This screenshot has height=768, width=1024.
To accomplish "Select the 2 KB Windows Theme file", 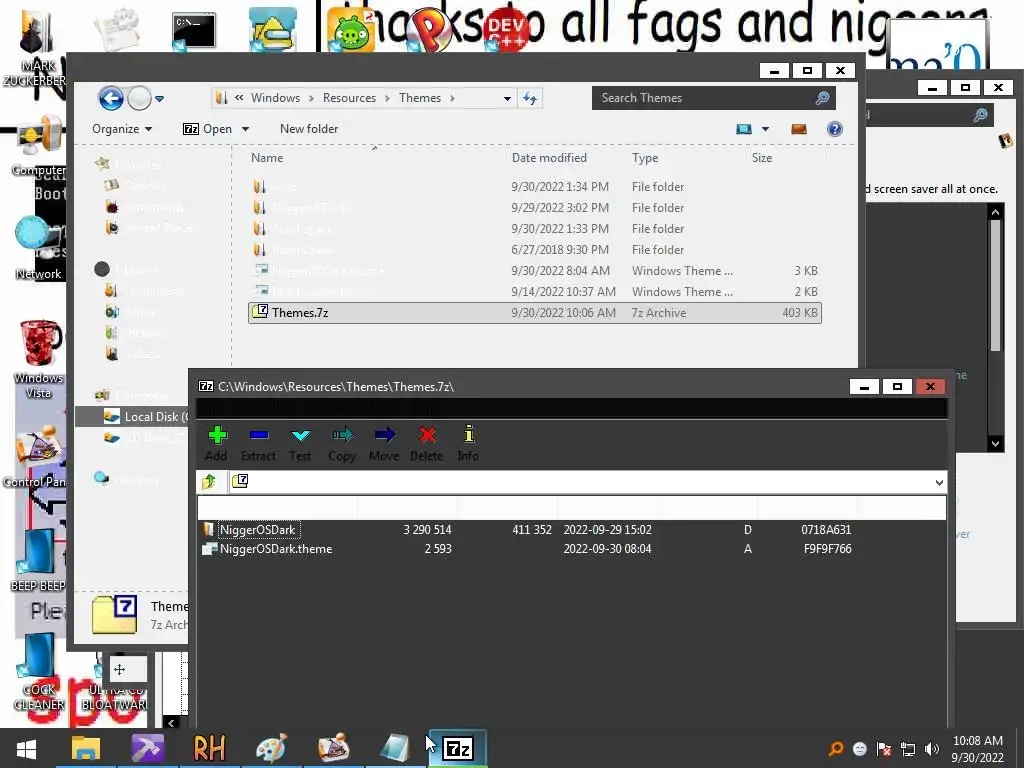I will (x=535, y=291).
